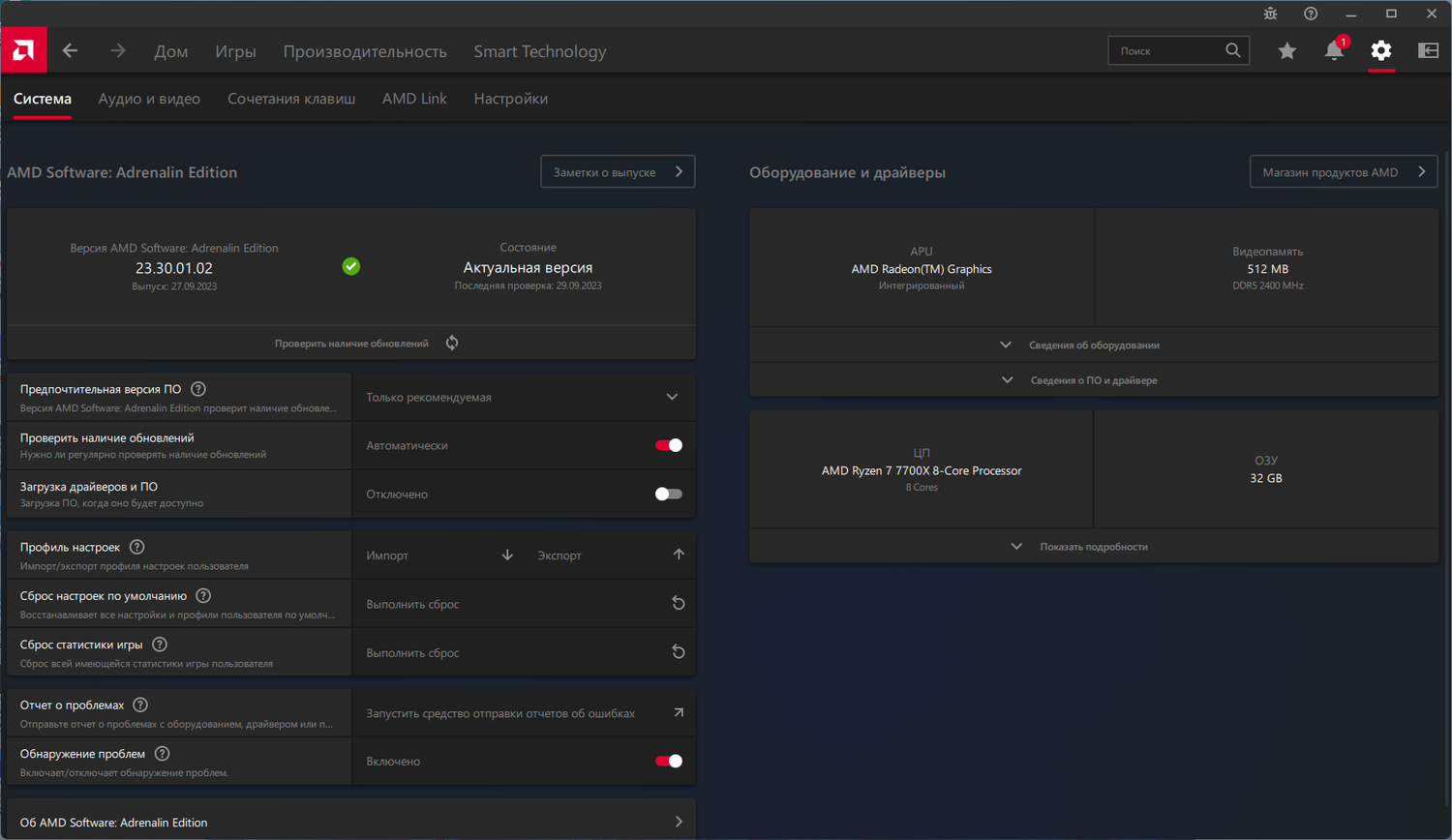Click help icon next to Профиль настроек
This screenshot has height=840, width=1452.
[137, 547]
